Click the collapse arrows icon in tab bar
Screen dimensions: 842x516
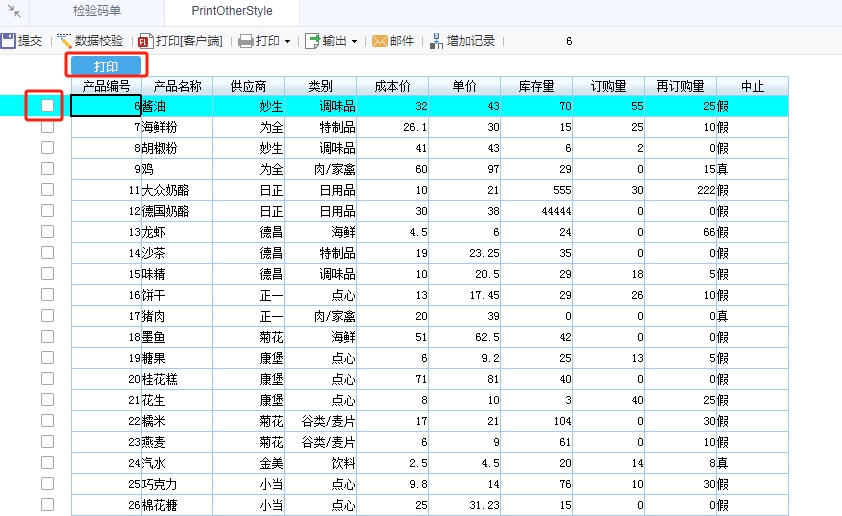point(14,11)
